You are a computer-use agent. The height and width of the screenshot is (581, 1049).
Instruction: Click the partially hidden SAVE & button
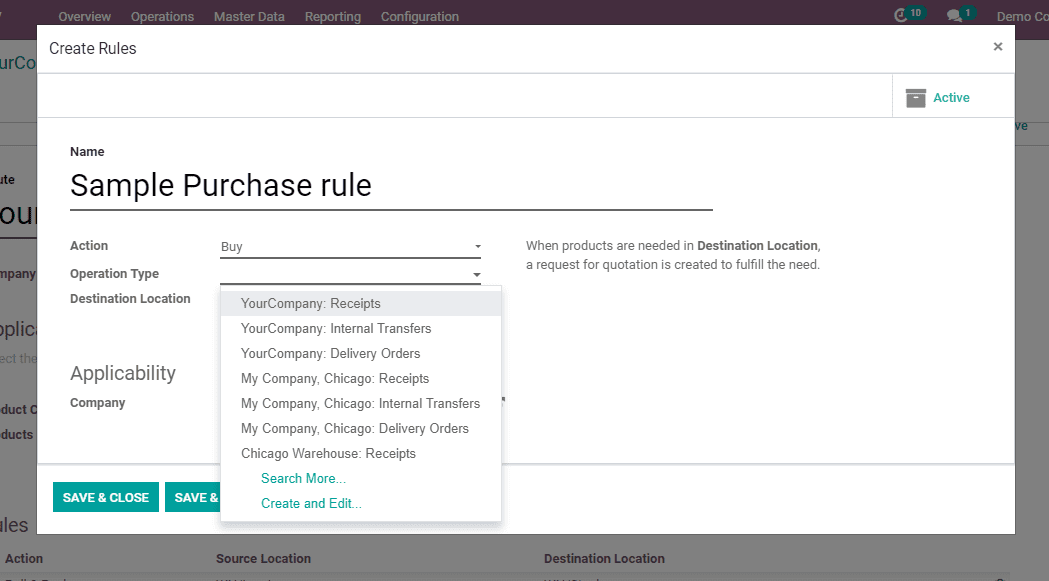193,497
